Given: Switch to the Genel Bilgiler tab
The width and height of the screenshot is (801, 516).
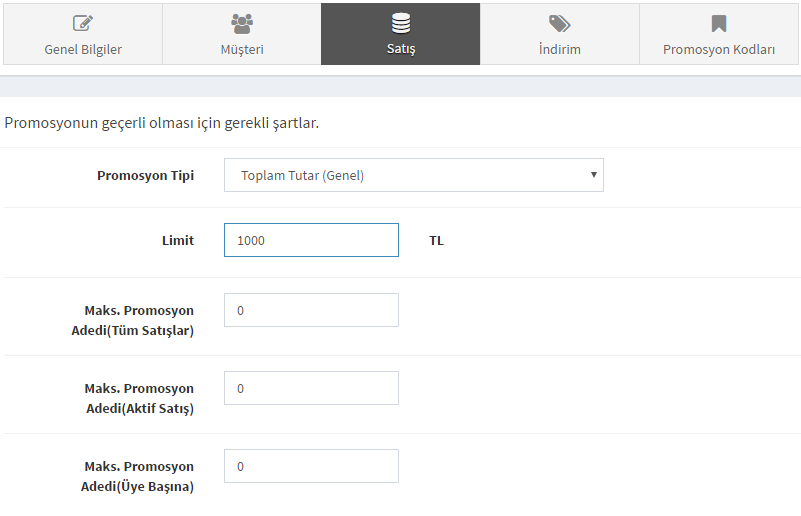Looking at the screenshot, I should point(83,34).
